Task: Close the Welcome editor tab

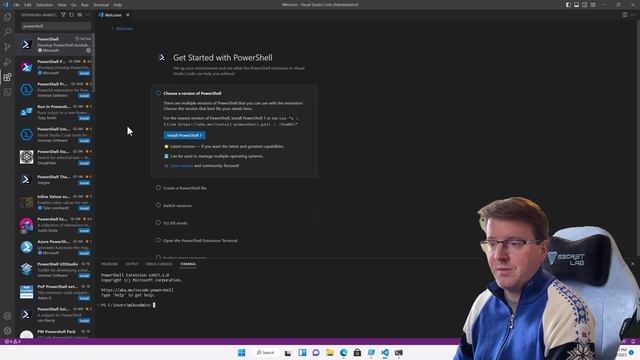Action: [x=128, y=15]
